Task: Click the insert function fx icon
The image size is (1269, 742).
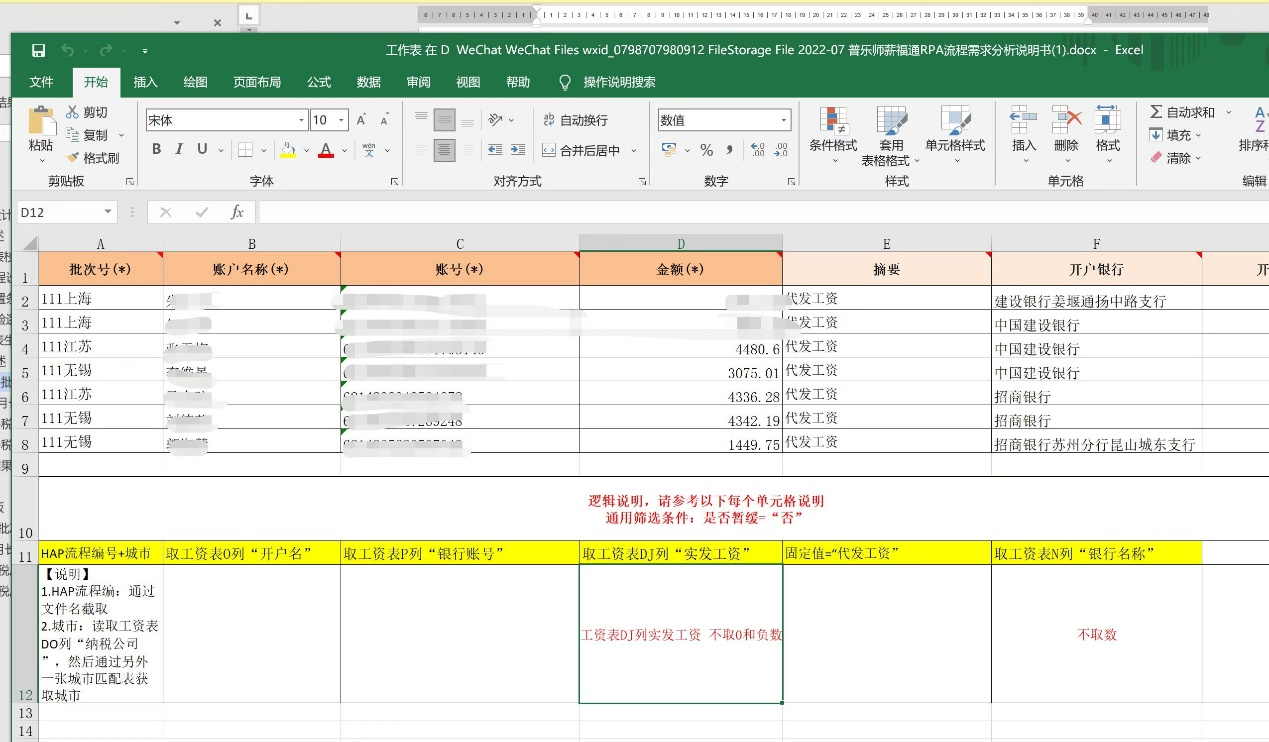Action: [x=237, y=212]
